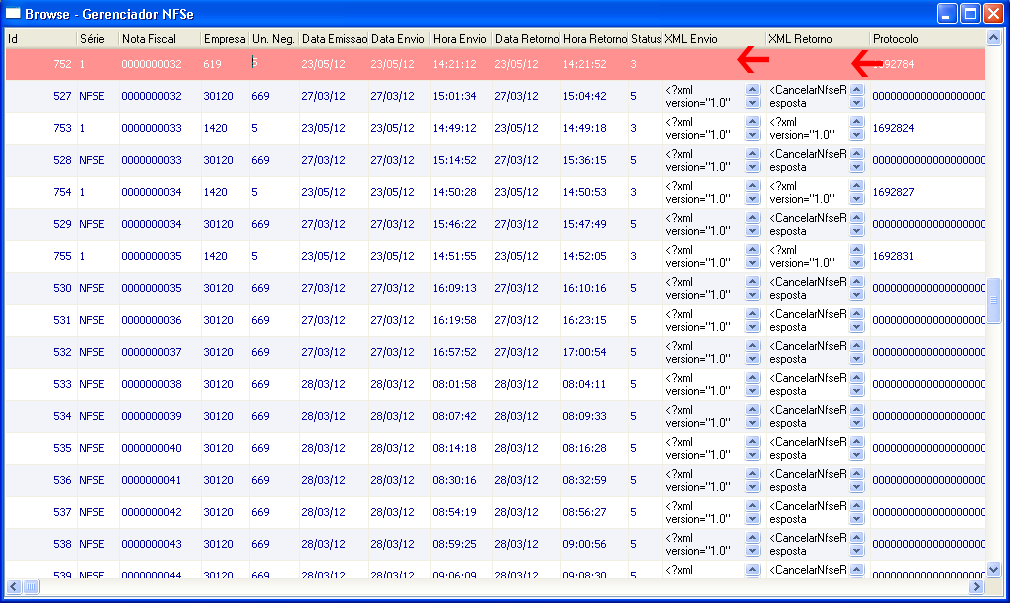Viewport: 1010px width, 603px height.
Task: Click down arrow in XML Envio cell of row 528
Action: coord(752,167)
